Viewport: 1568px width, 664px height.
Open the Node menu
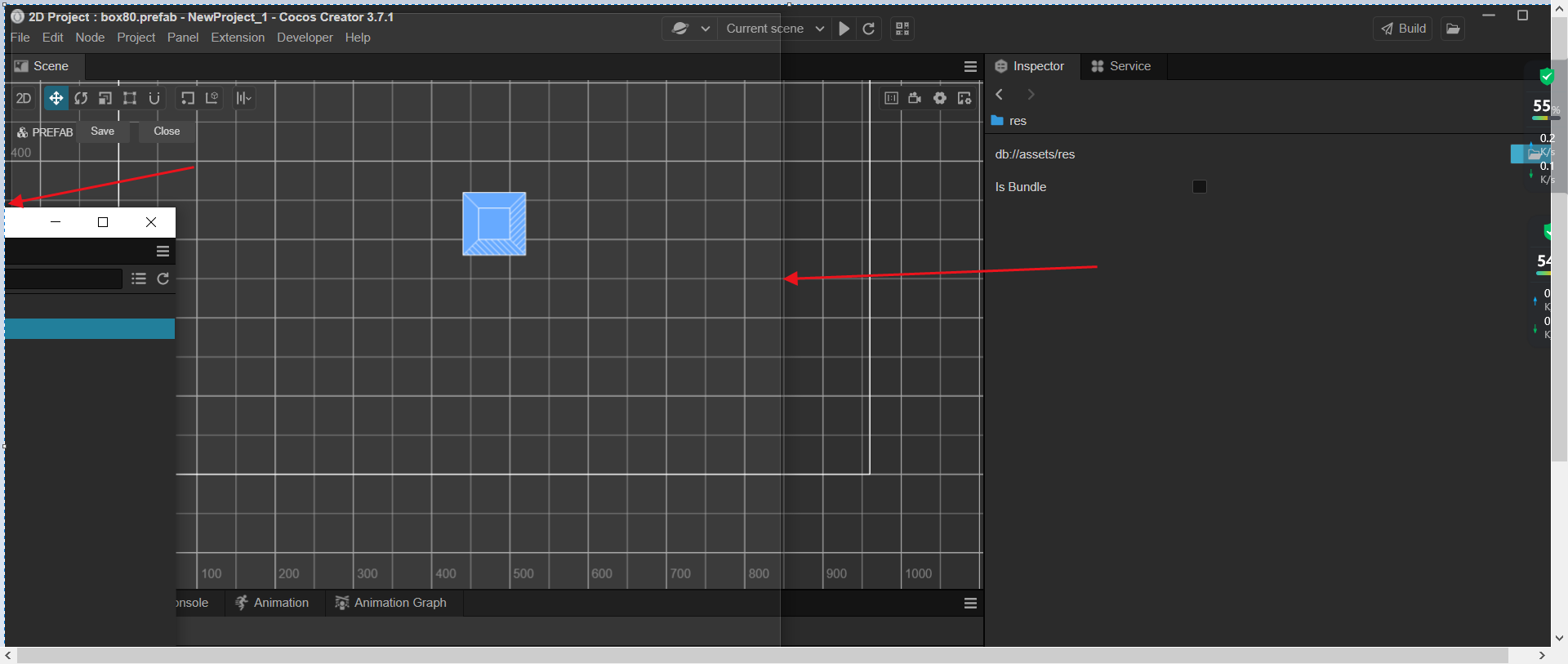[90, 38]
